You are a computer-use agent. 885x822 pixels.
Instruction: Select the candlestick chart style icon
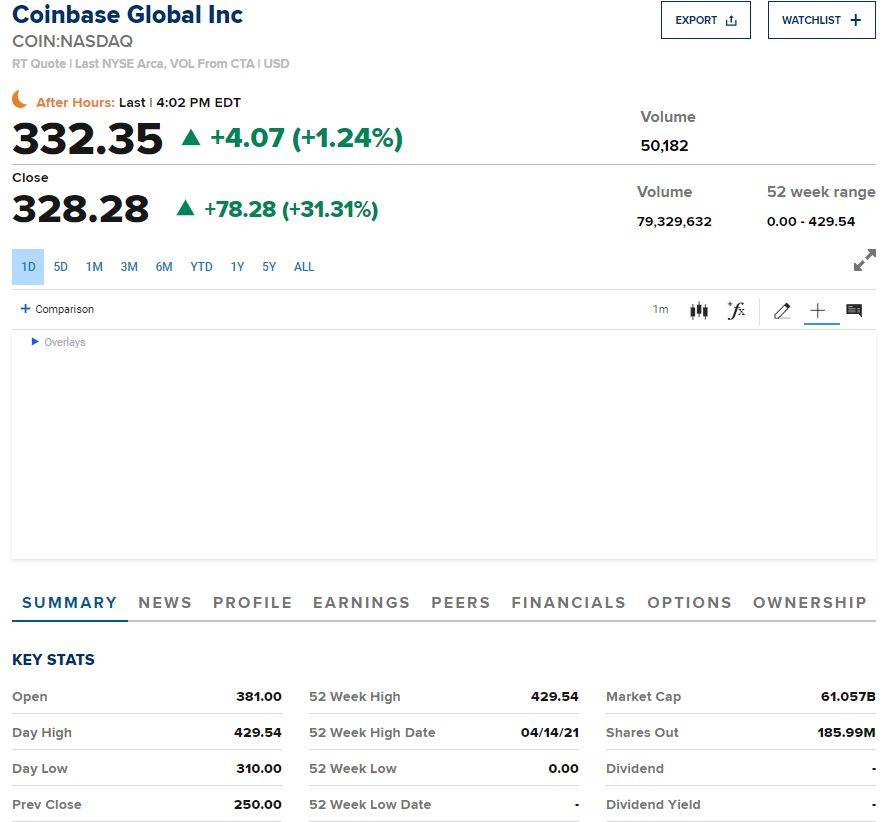699,310
